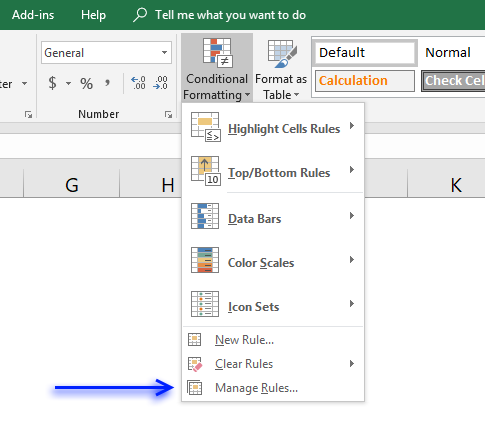This screenshot has height=429, width=485.
Task: Apply the Calculation cell style
Action: coord(365,81)
